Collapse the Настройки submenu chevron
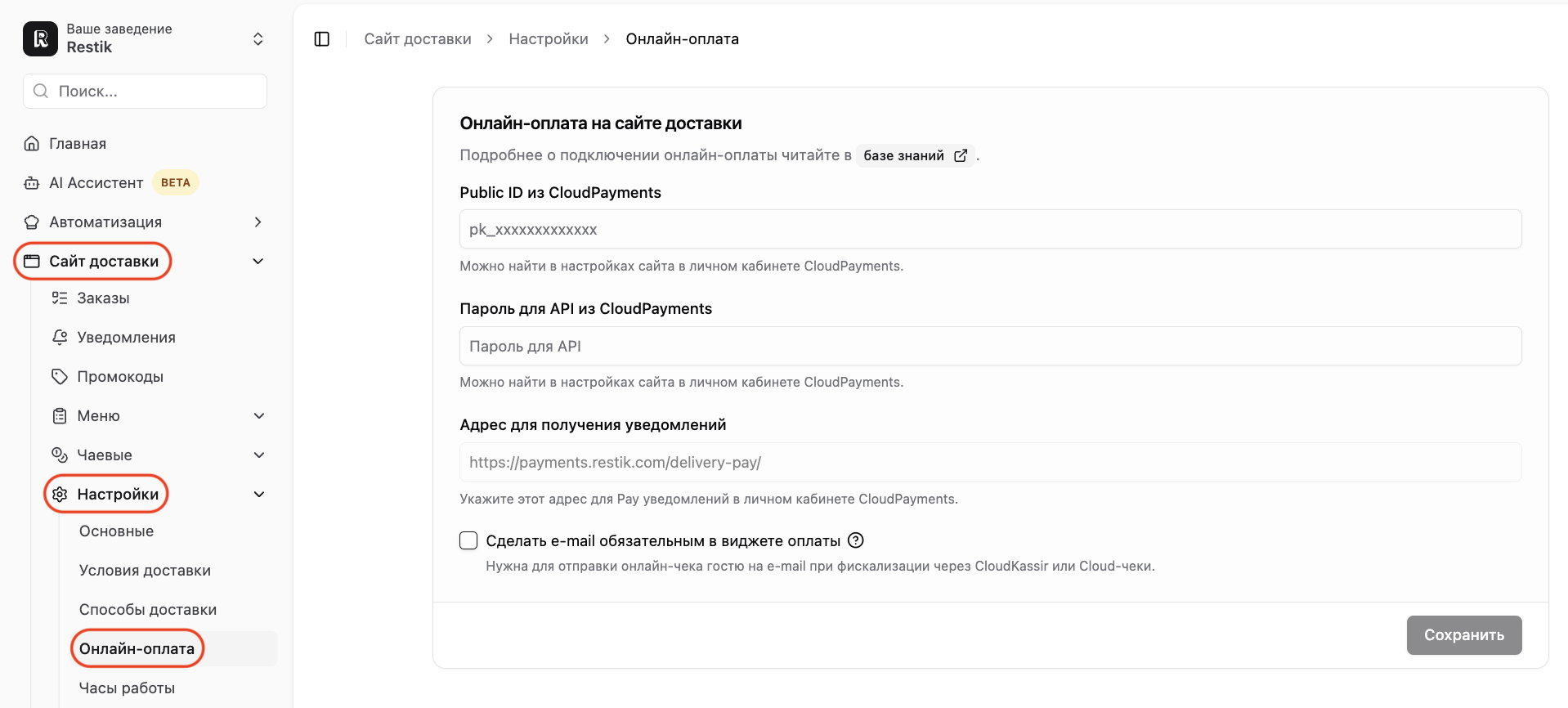 259,494
